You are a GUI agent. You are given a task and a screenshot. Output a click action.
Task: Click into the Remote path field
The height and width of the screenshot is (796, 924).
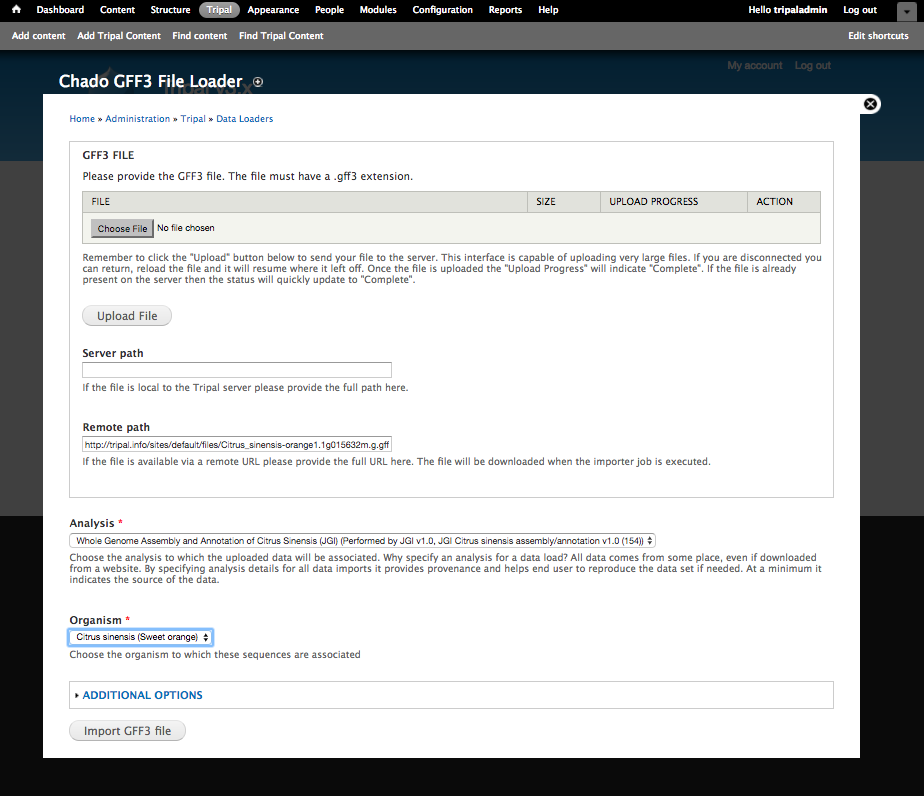pyautogui.click(x=237, y=444)
